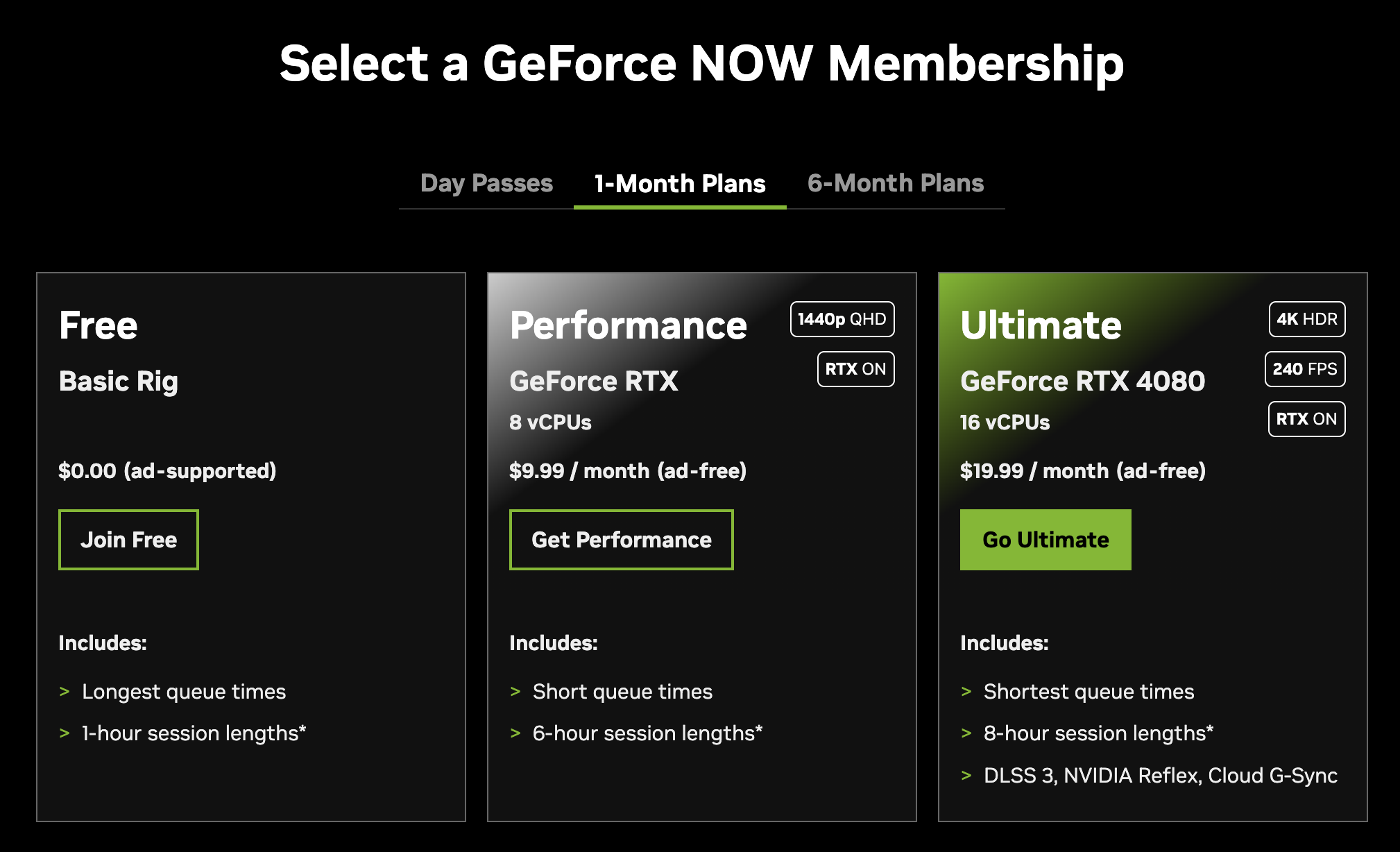Switch to the Day Passes tab
The width and height of the screenshot is (1400, 852).
coord(486,183)
